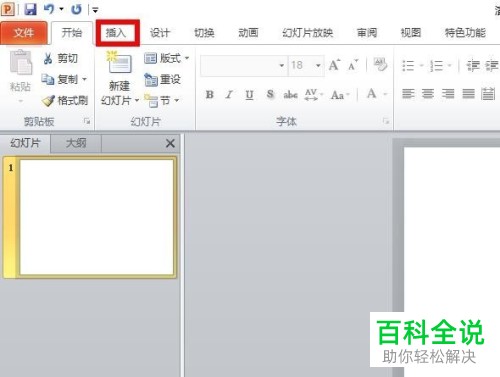Click the columns icon beside justify

point(488,94)
